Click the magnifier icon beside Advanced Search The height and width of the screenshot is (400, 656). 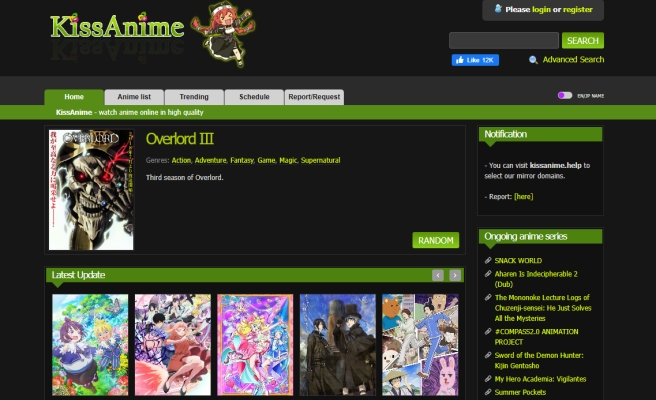pyautogui.click(x=533, y=60)
